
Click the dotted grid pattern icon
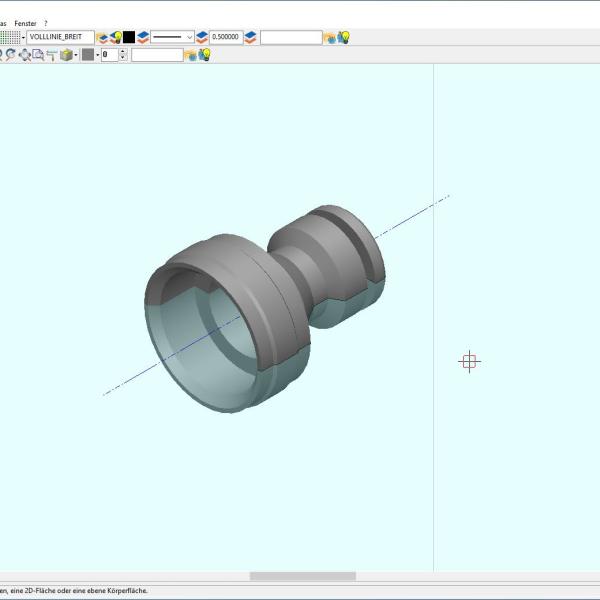pos(10,38)
